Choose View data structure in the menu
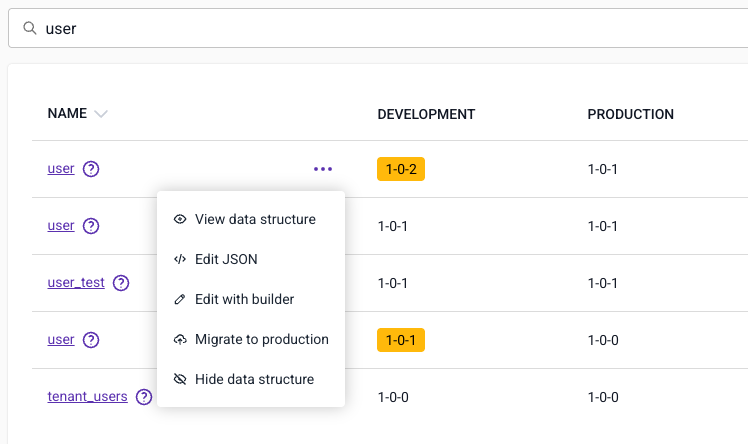Image resolution: width=748 pixels, height=444 pixels. pyautogui.click(x=255, y=219)
